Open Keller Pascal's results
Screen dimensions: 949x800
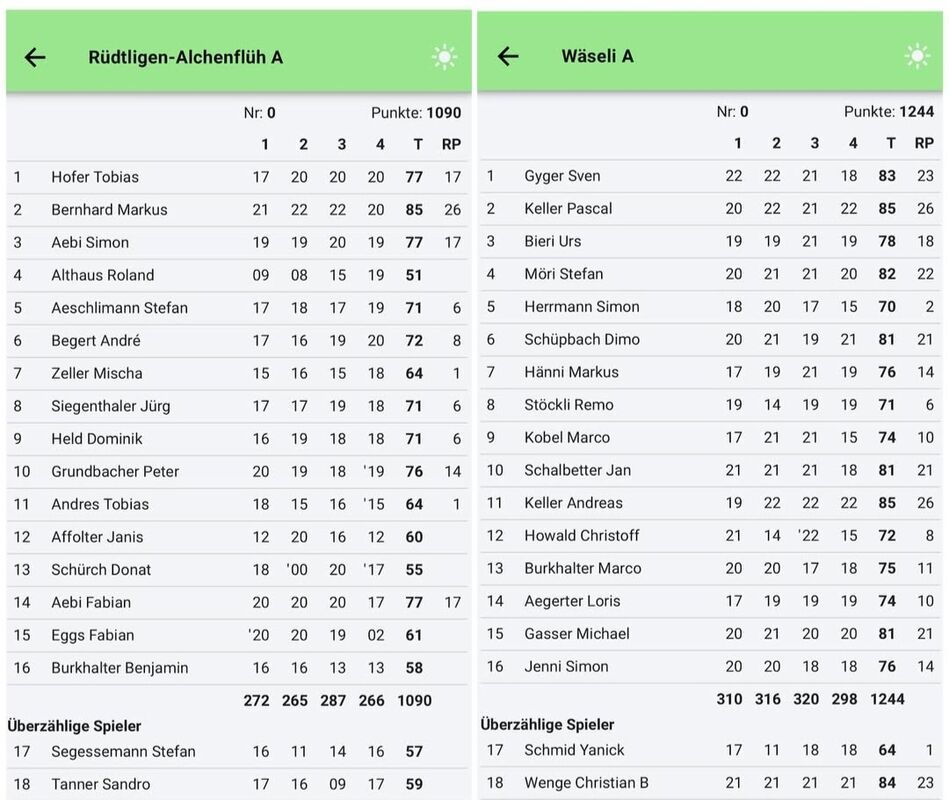coord(568,209)
